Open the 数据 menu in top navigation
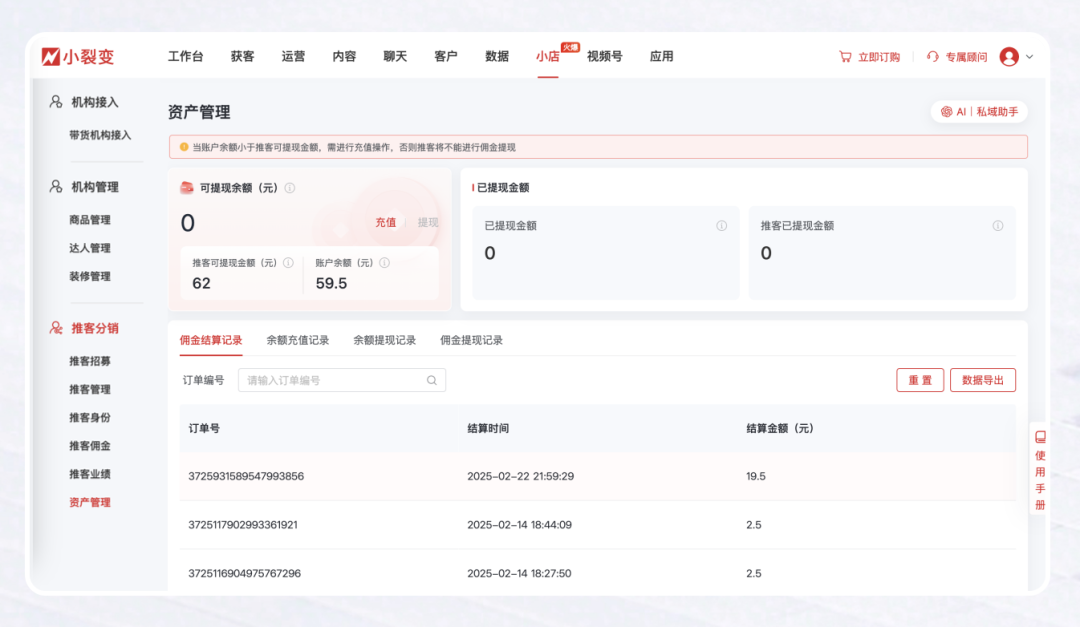 497,57
